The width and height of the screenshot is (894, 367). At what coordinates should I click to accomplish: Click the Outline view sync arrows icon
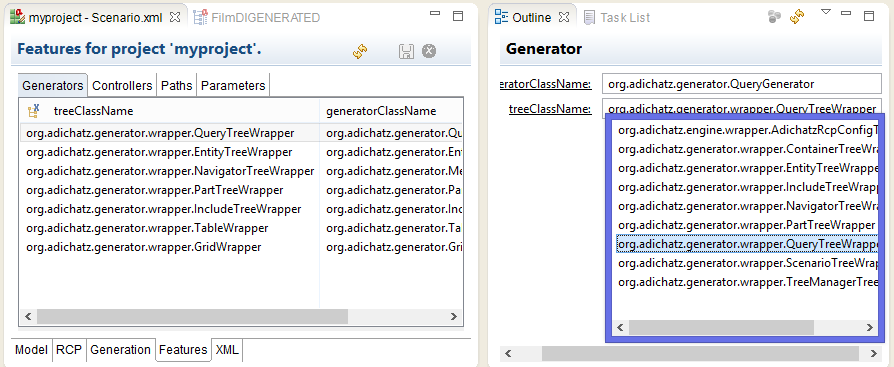tap(797, 17)
